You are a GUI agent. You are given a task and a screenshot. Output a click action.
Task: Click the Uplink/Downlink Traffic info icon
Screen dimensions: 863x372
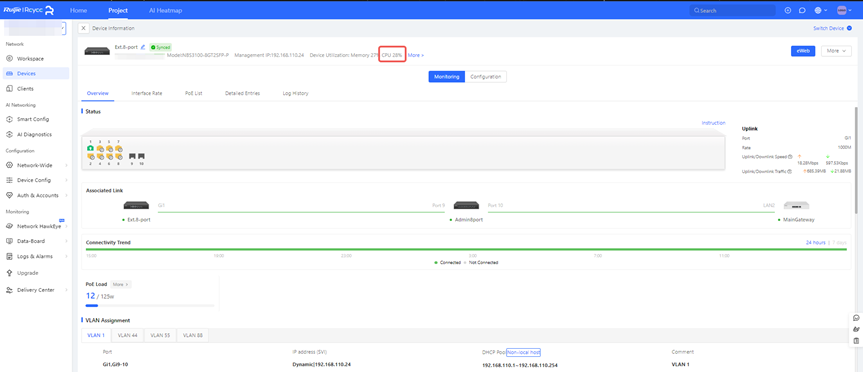pos(789,172)
